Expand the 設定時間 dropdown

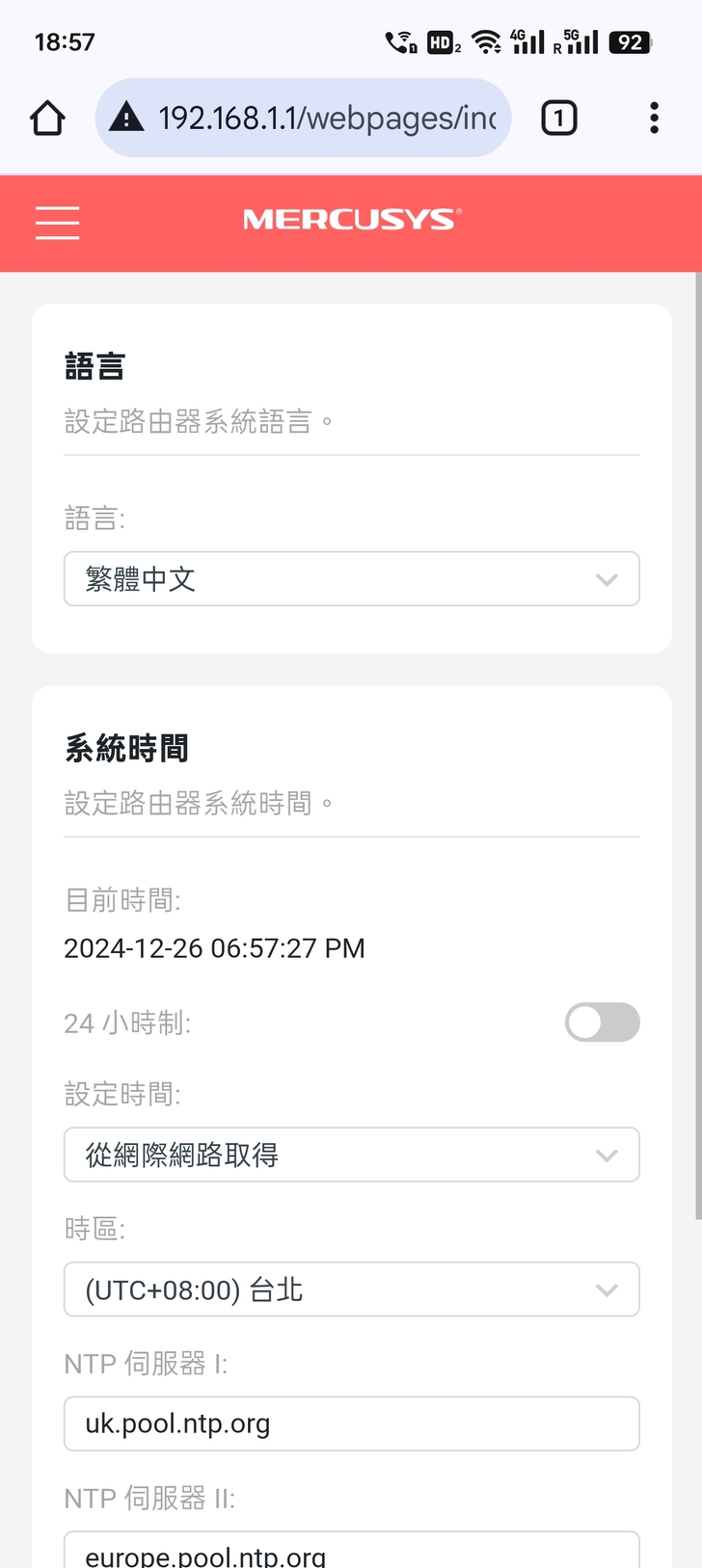point(351,1155)
